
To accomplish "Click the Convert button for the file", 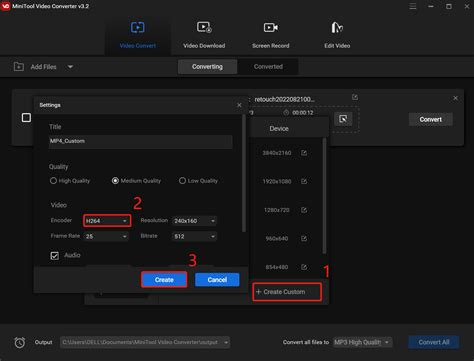I will click(431, 119).
